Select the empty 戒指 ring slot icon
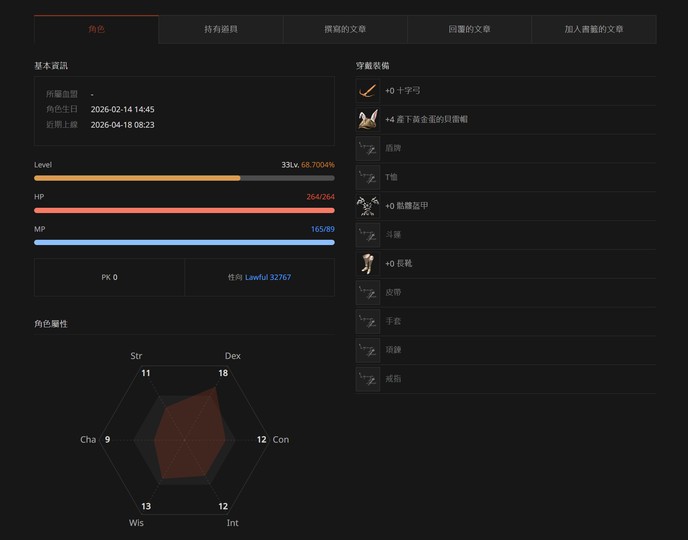Screen dimensions: 688x540 (367, 380)
